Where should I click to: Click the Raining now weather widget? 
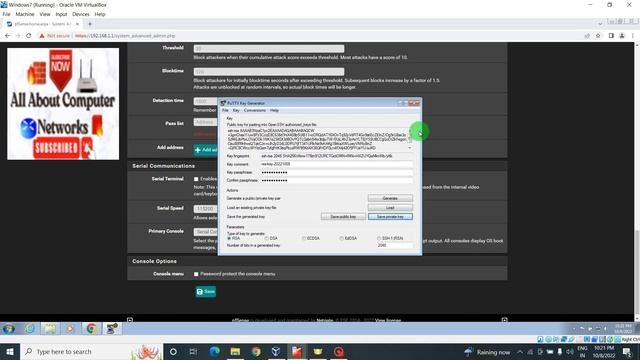[487, 352]
